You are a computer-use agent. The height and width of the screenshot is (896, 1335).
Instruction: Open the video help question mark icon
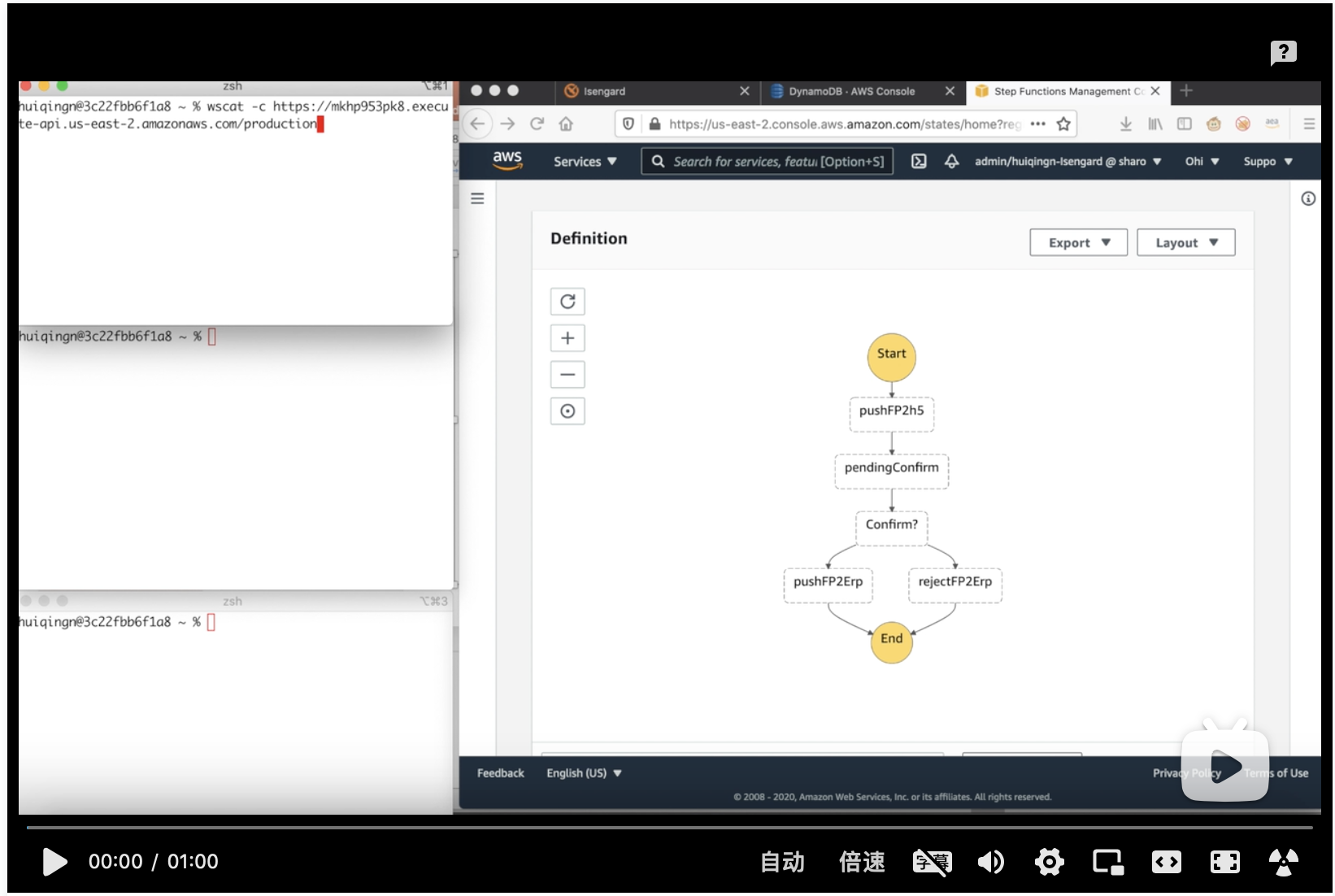tap(1283, 53)
